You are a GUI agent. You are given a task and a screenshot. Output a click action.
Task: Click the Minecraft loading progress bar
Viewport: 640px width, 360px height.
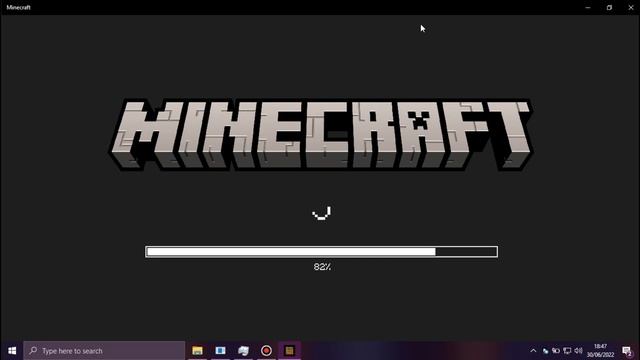pyautogui.click(x=322, y=251)
